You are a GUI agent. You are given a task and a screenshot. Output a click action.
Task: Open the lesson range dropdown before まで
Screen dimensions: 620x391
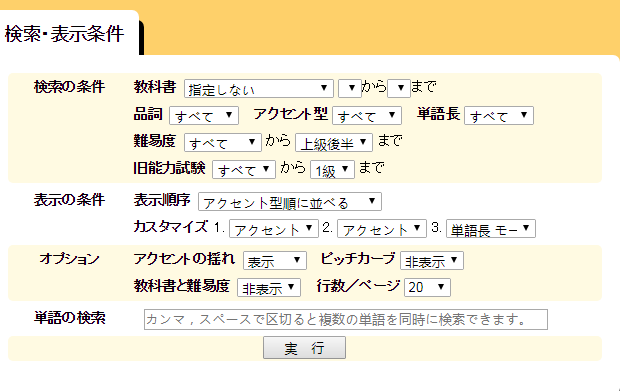coord(399,89)
